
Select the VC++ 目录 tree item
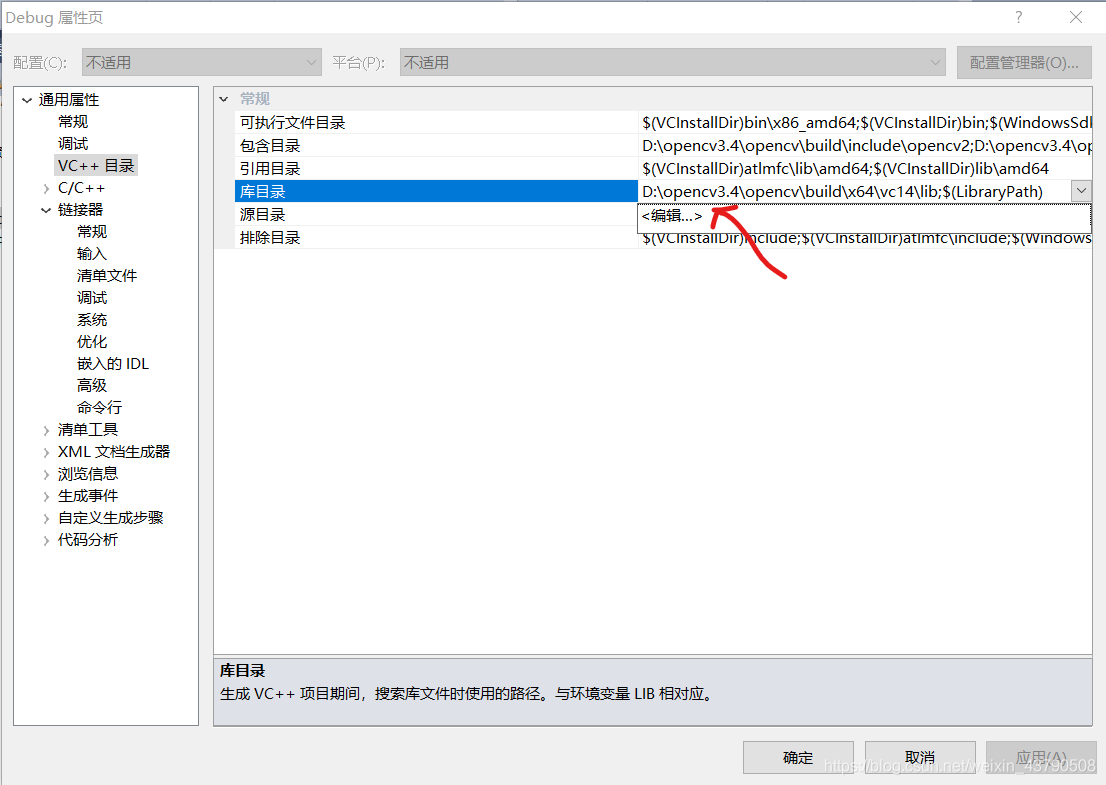pyautogui.click(x=96, y=166)
